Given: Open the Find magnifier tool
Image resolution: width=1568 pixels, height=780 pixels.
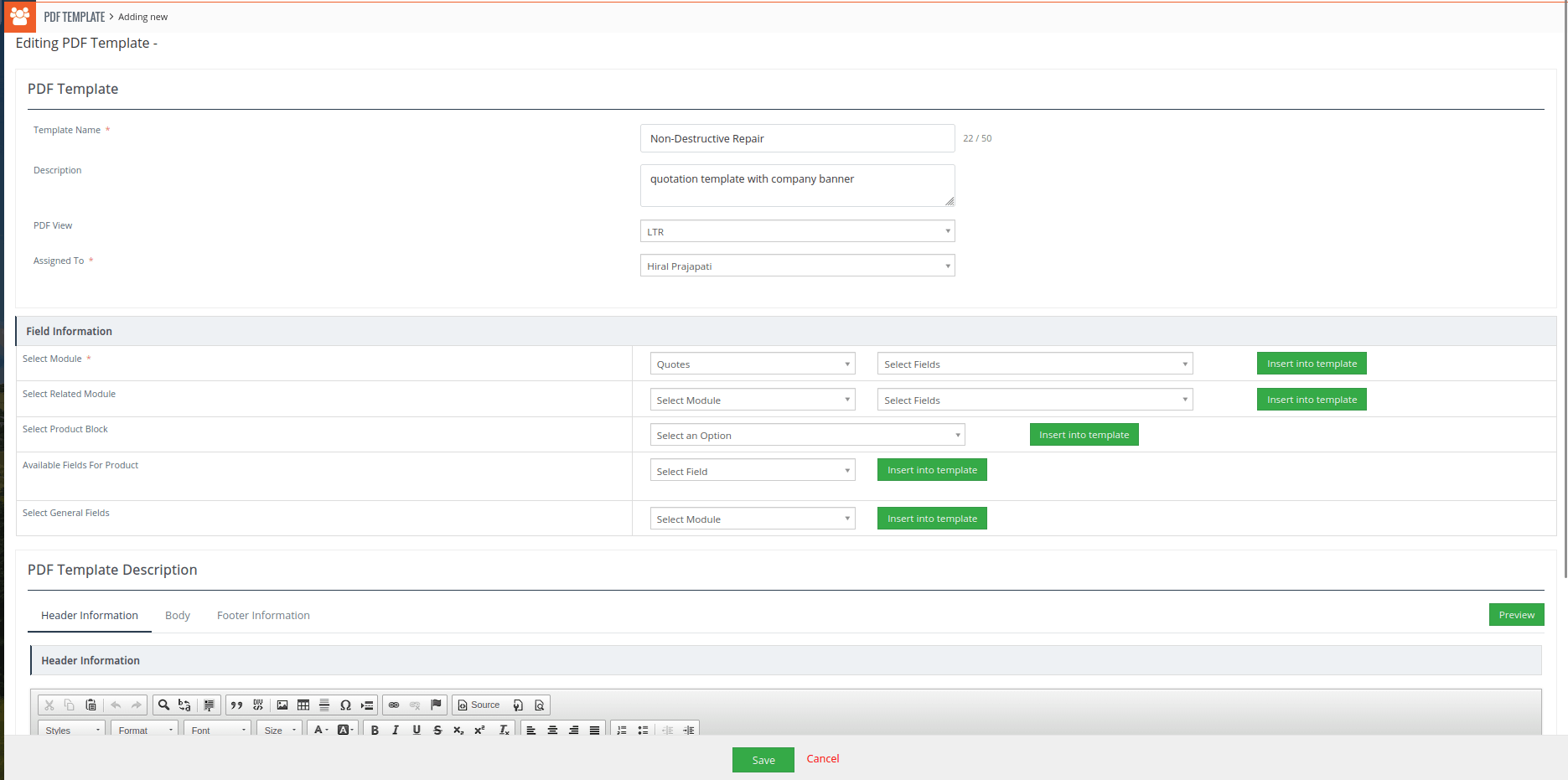Looking at the screenshot, I should (164, 705).
